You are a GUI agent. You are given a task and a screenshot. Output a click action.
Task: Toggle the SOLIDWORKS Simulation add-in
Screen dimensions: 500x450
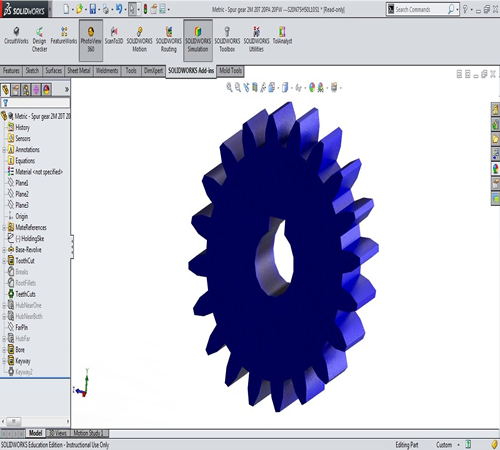[x=198, y=40]
